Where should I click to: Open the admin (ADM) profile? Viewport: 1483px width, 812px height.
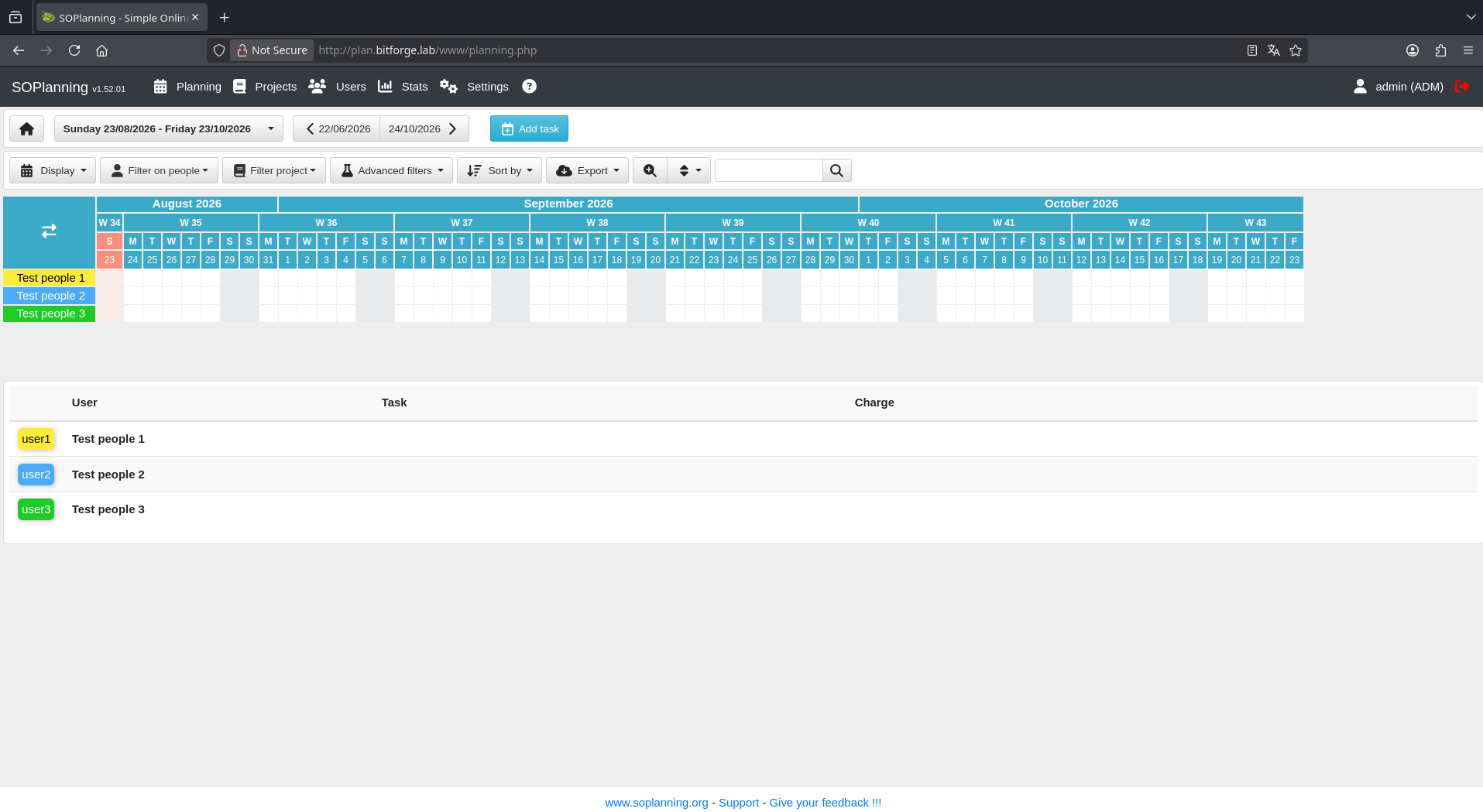point(1398,87)
